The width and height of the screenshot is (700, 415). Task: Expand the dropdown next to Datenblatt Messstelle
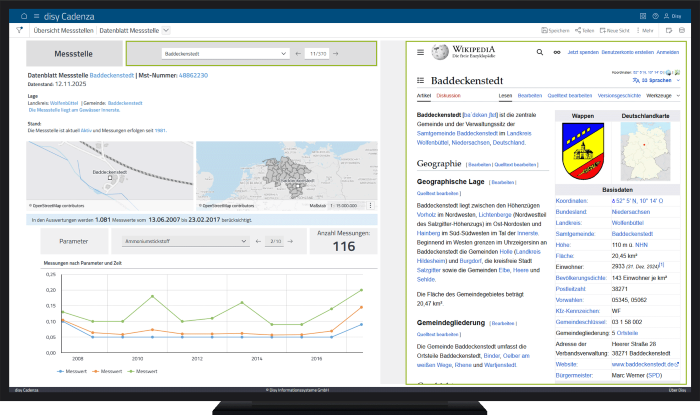point(166,30)
